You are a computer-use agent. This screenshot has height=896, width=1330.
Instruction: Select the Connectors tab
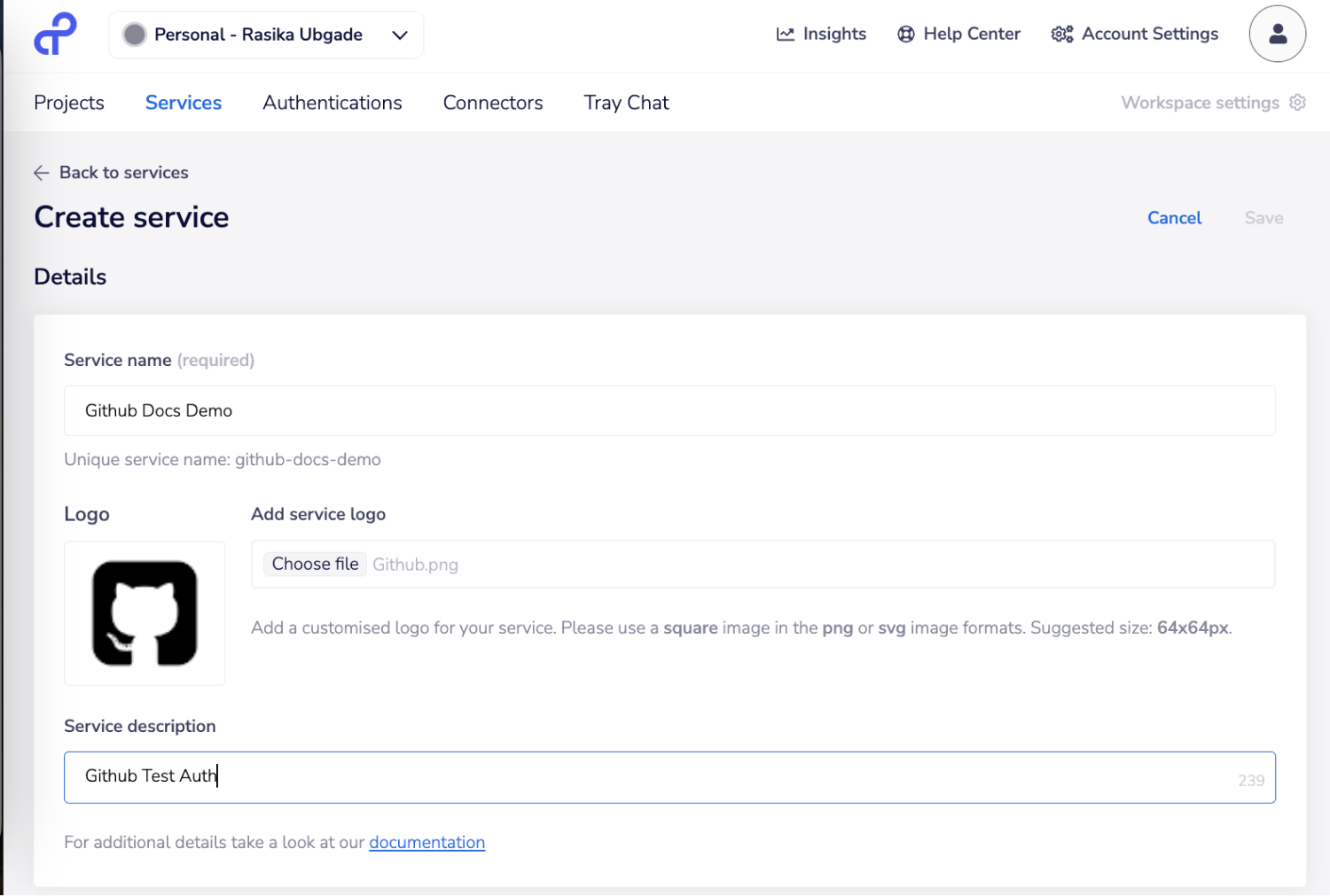point(493,102)
